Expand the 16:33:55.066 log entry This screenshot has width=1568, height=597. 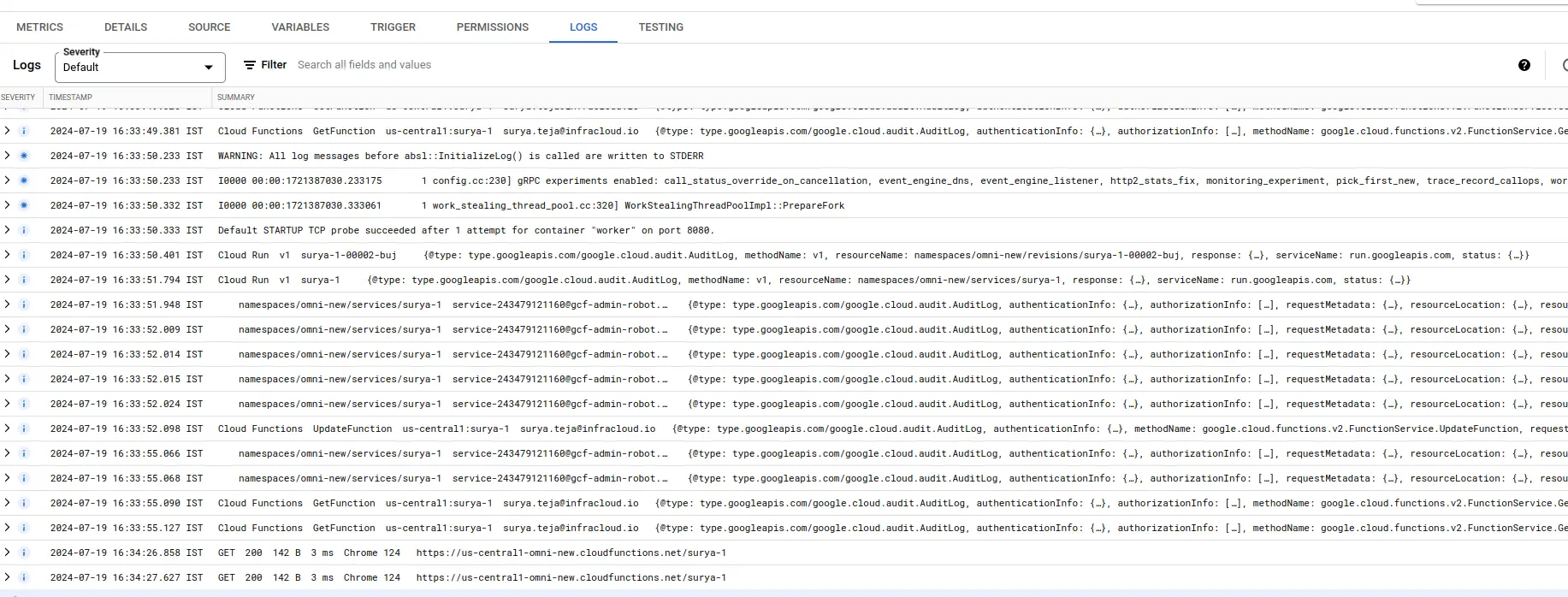(x=7, y=453)
